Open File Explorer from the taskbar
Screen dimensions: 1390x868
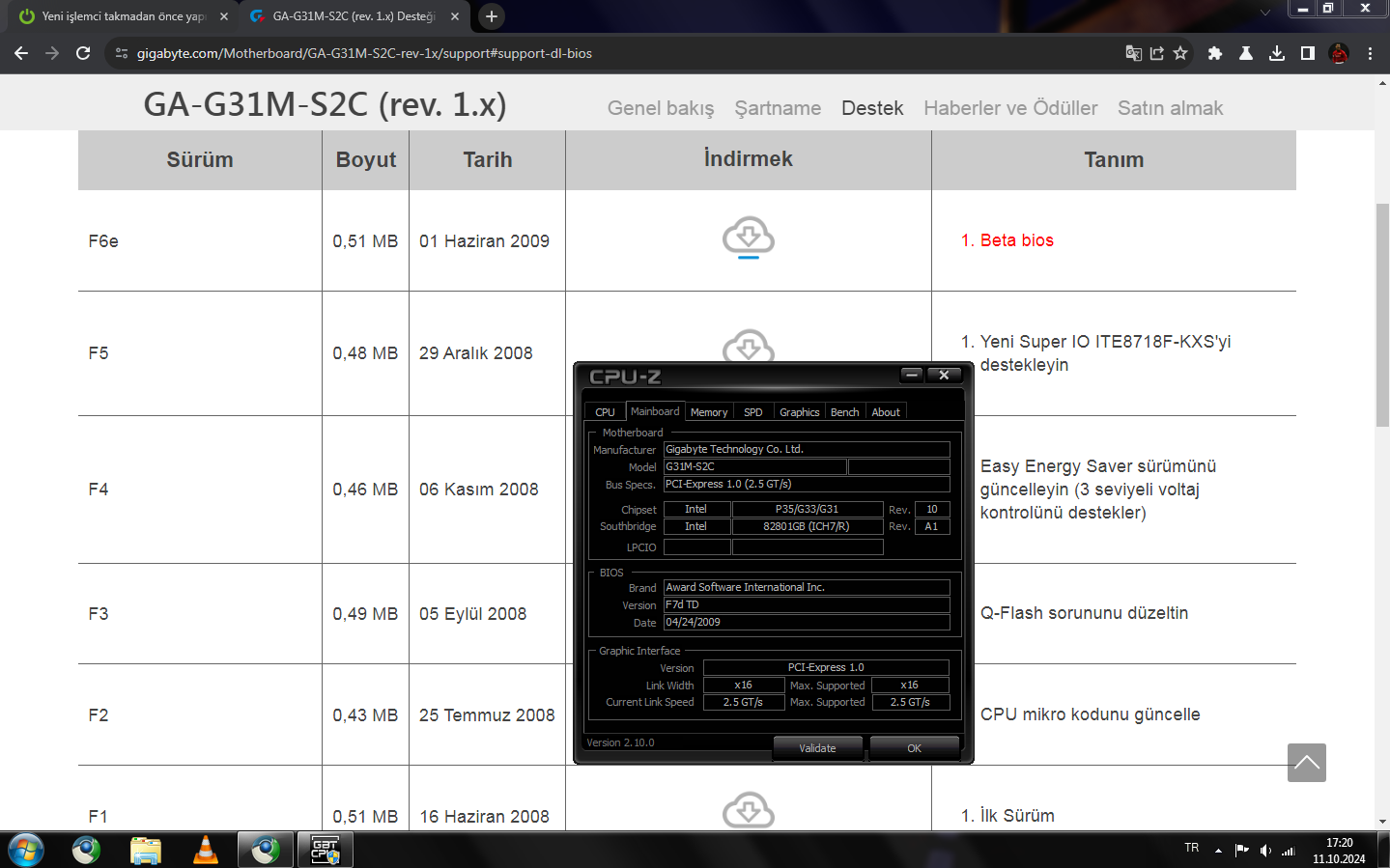(146, 850)
